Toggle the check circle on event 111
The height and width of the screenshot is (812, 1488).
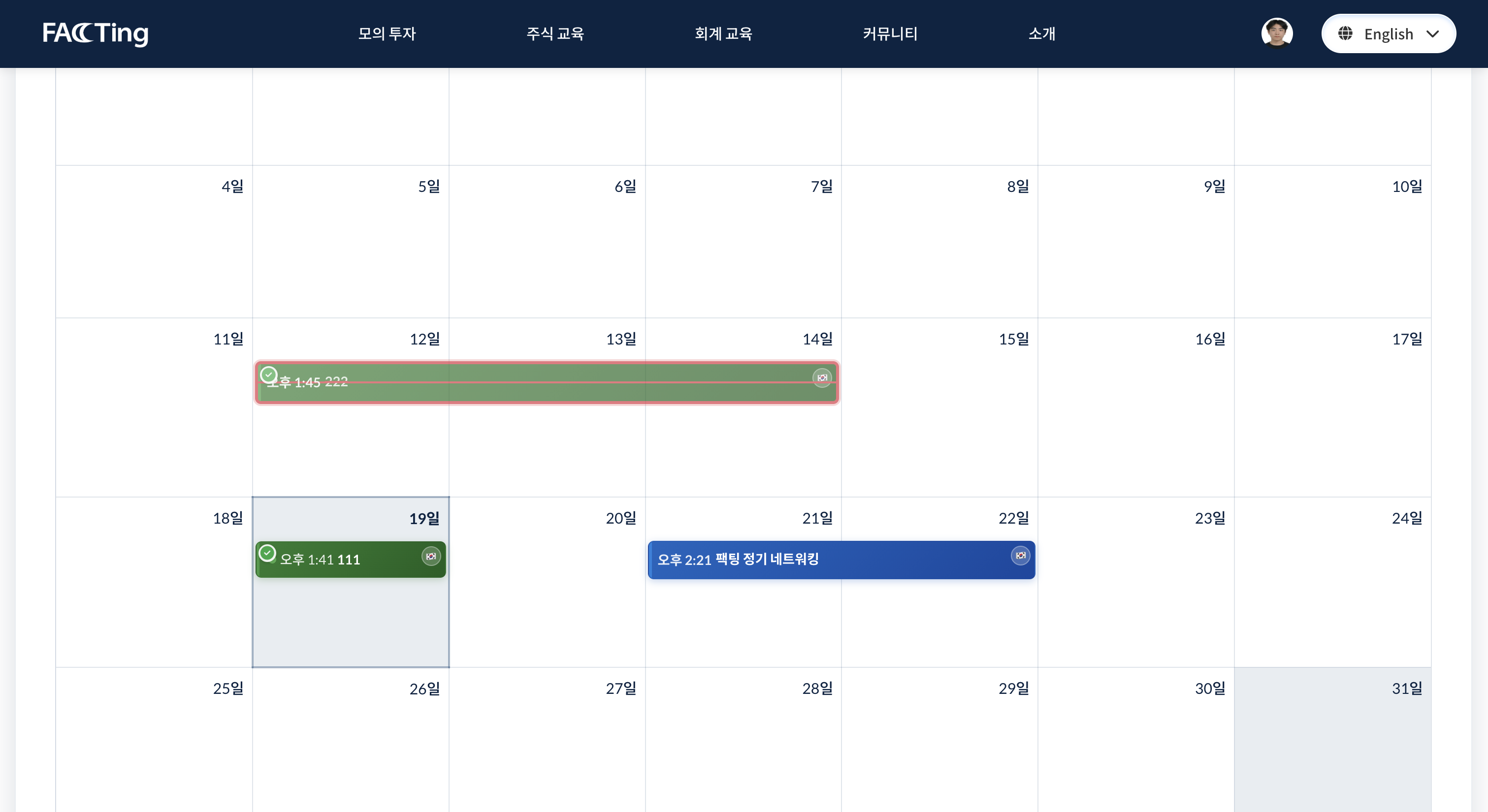(267, 553)
